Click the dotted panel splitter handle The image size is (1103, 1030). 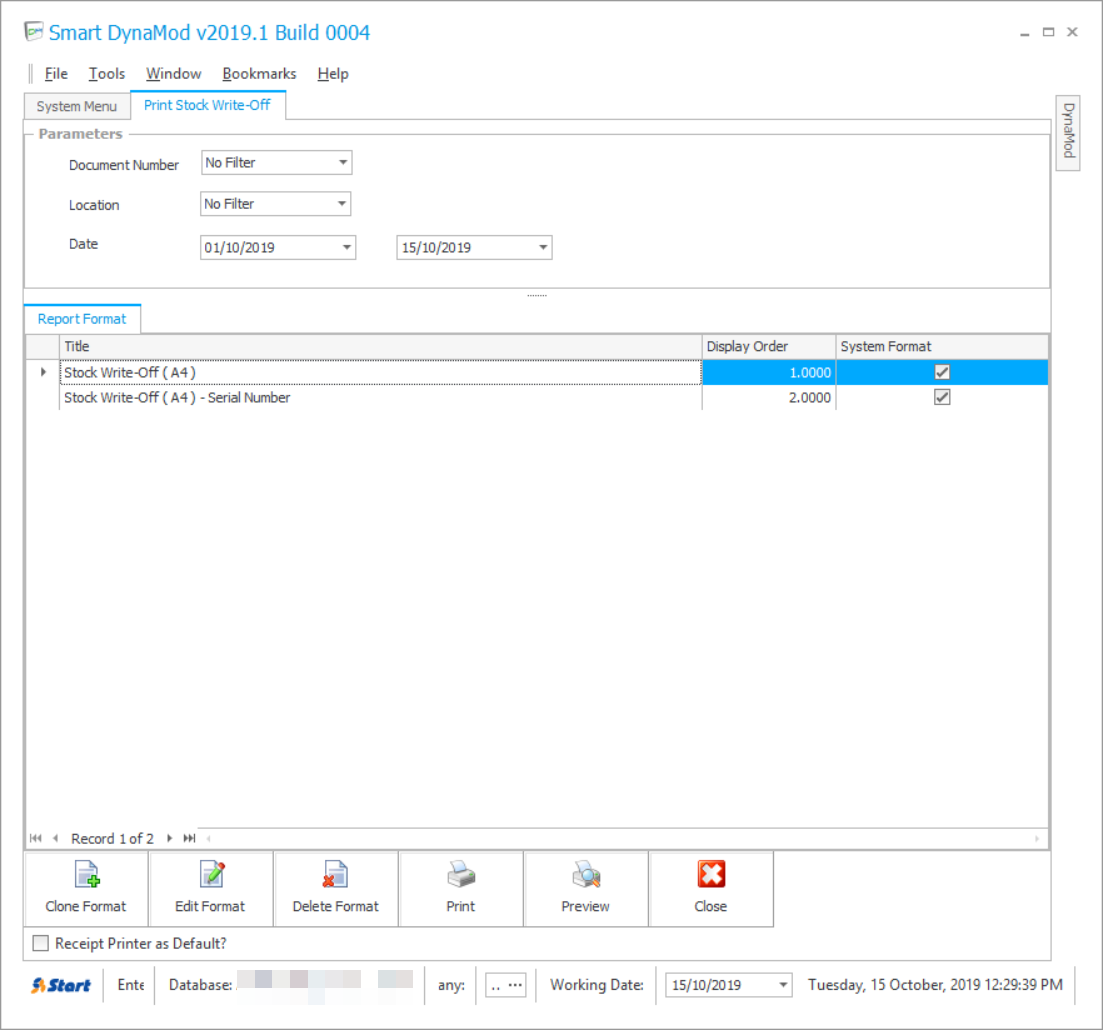[537, 295]
